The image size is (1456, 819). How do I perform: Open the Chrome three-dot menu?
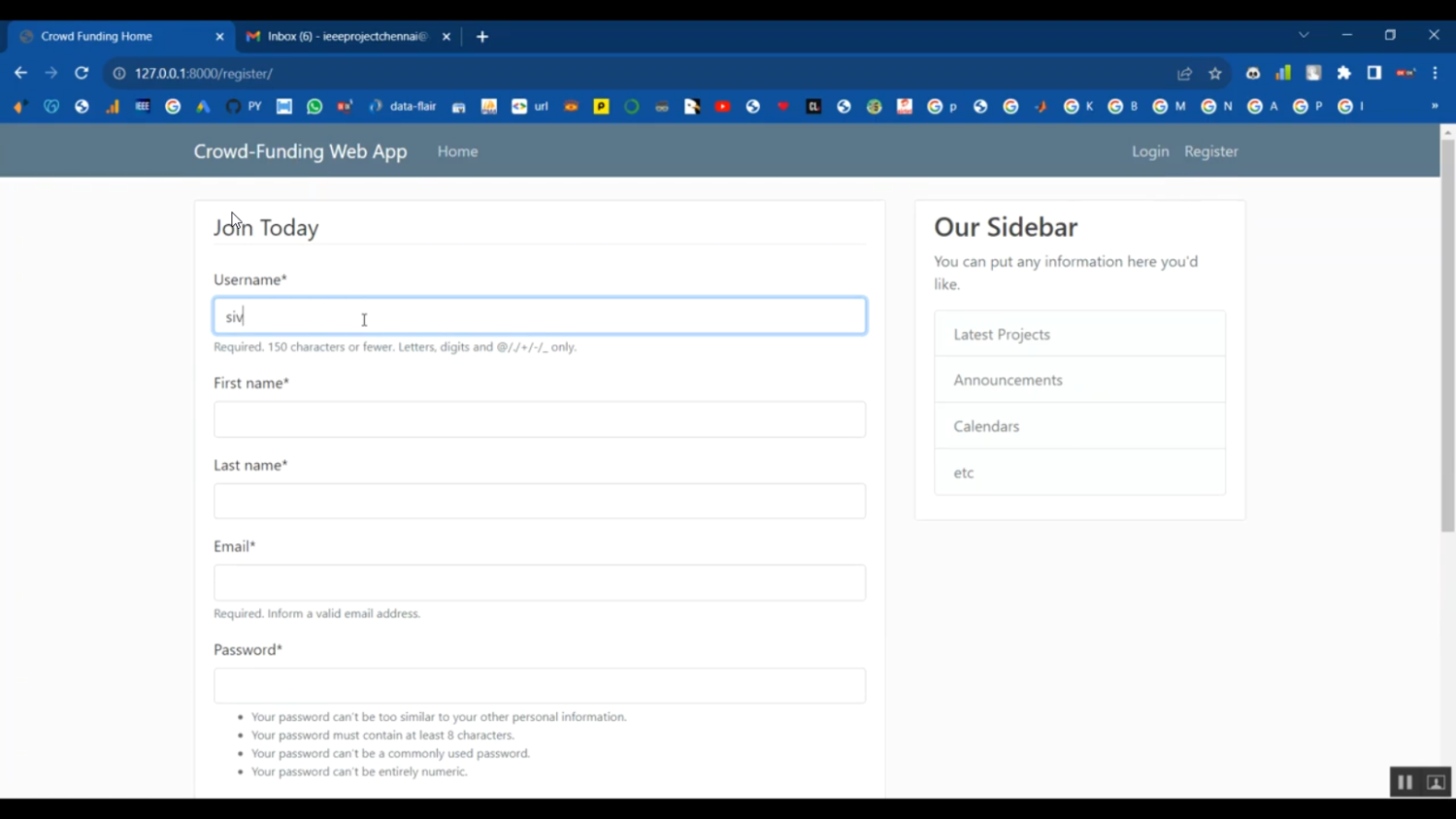tap(1435, 73)
